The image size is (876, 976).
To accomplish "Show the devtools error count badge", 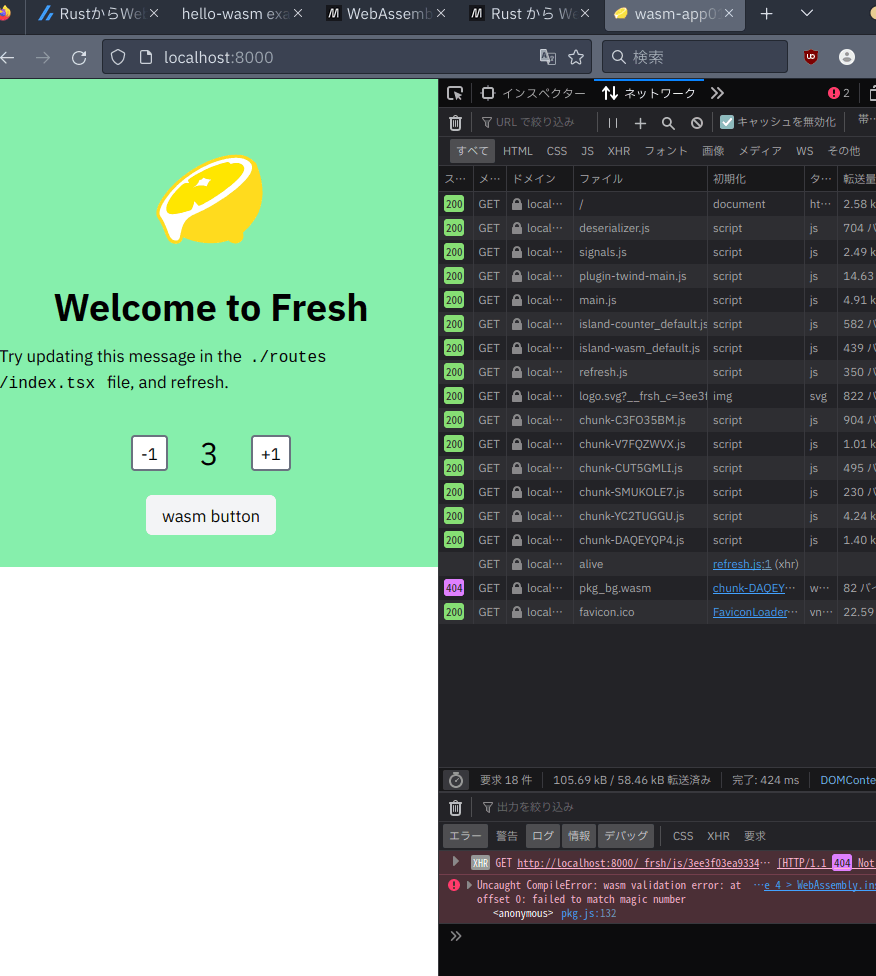I will point(839,93).
